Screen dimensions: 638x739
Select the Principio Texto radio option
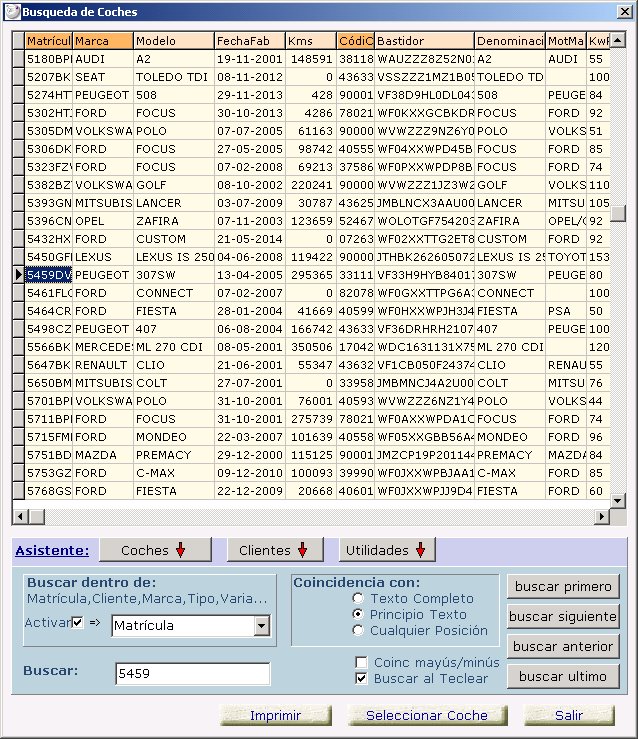click(x=358, y=615)
